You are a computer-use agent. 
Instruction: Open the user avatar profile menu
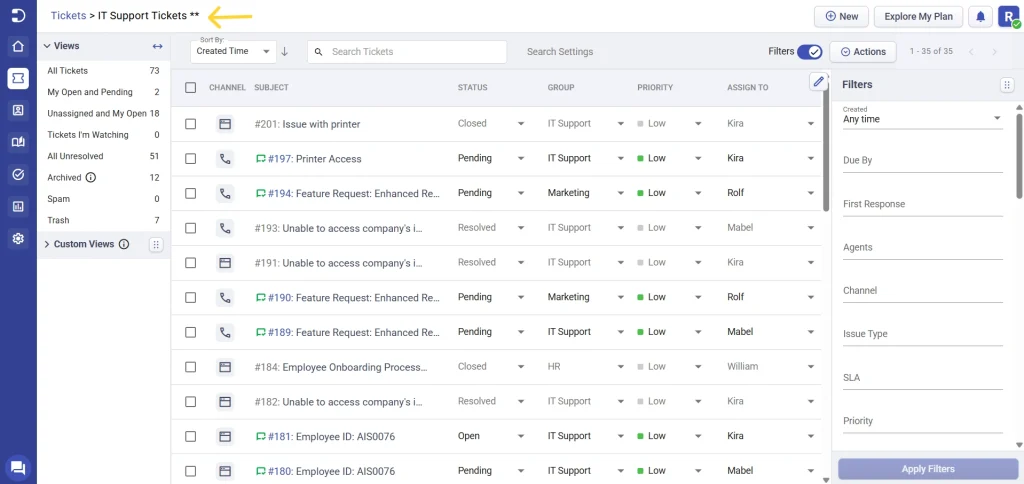[1007, 17]
